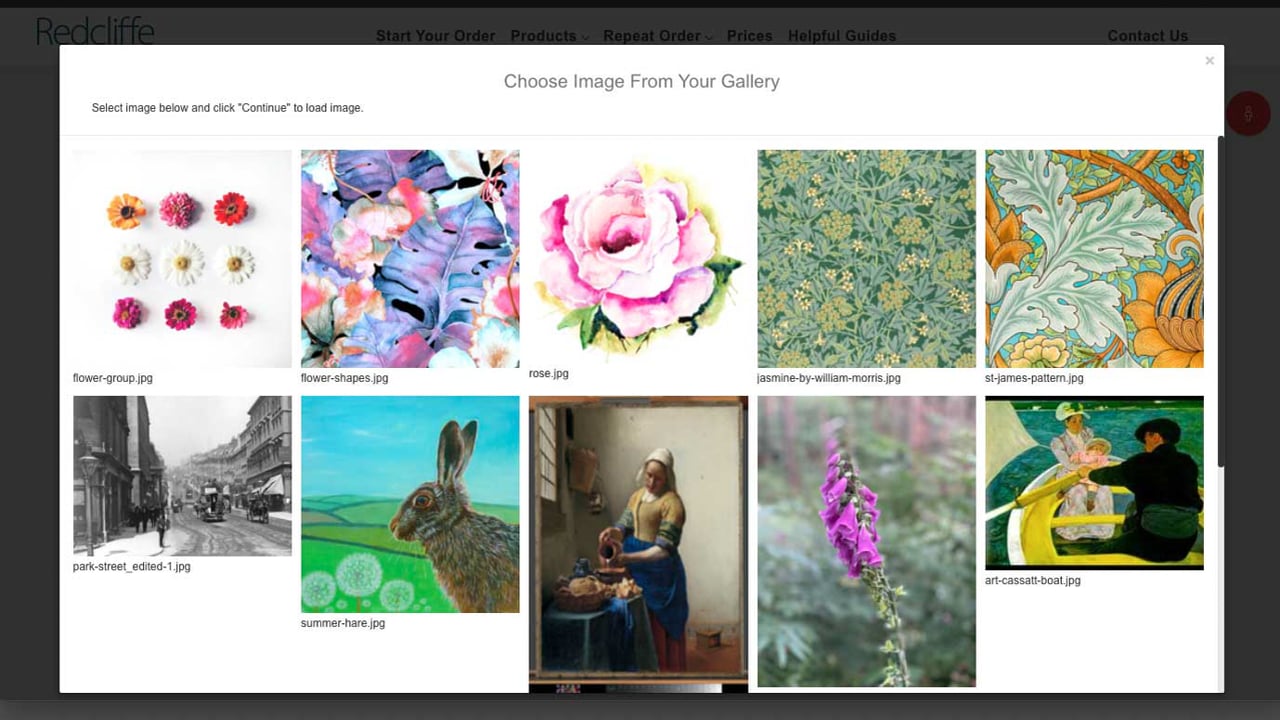Click the red microphone circle icon
The width and height of the screenshot is (1280, 720).
pos(1248,115)
